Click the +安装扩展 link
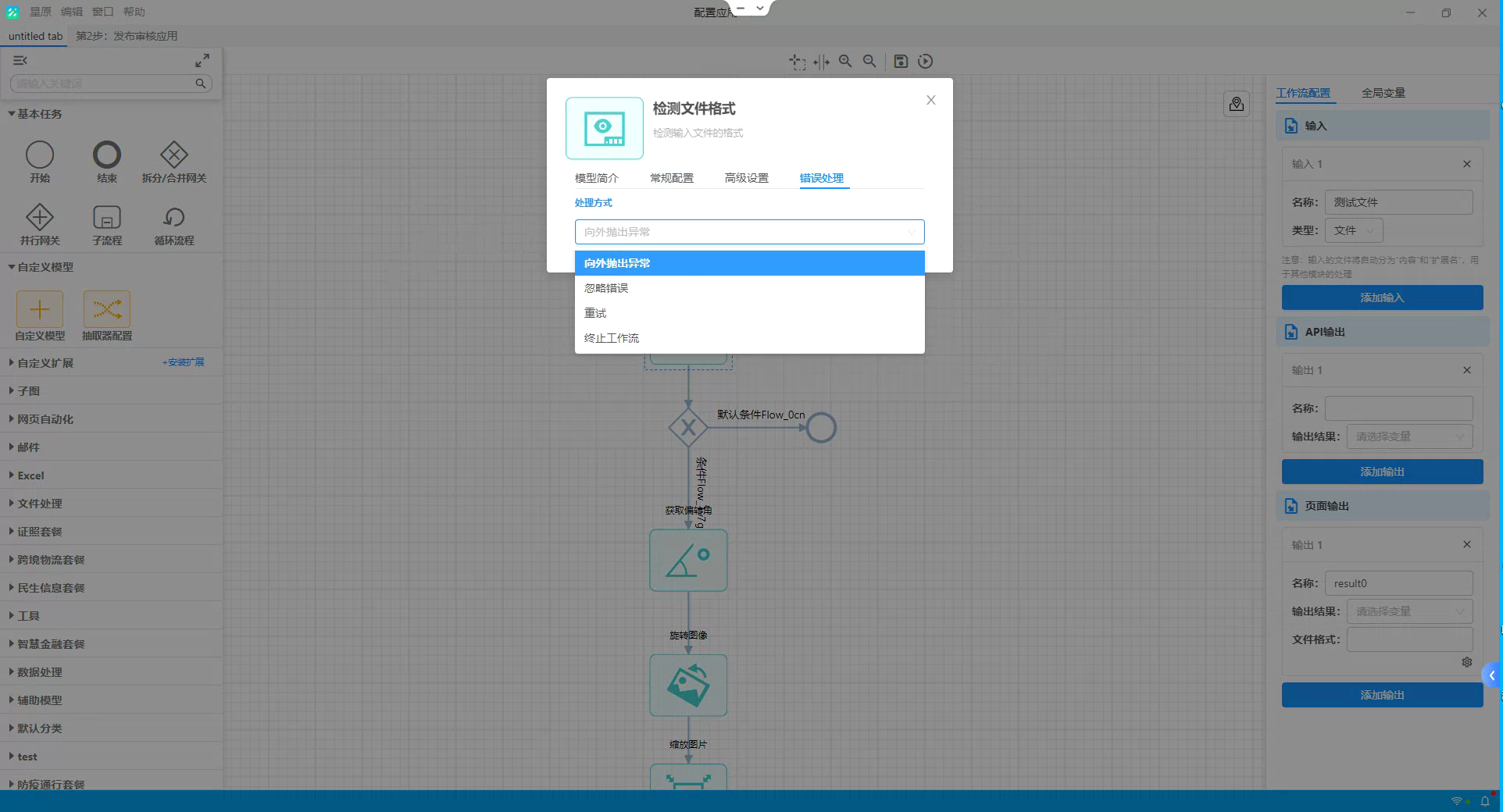The height and width of the screenshot is (812, 1503). point(184,362)
